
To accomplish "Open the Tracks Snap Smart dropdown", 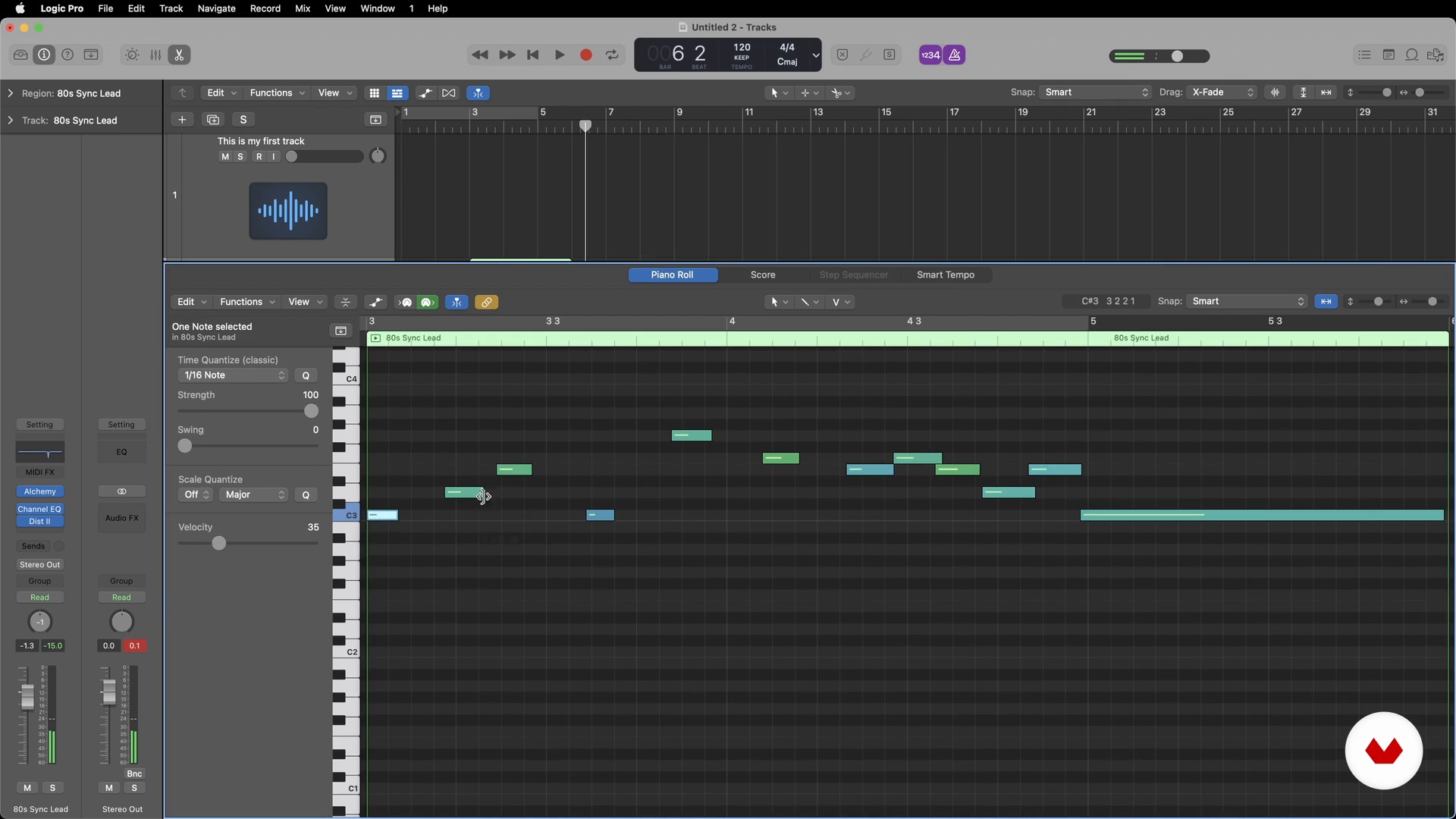I will tap(1096, 93).
